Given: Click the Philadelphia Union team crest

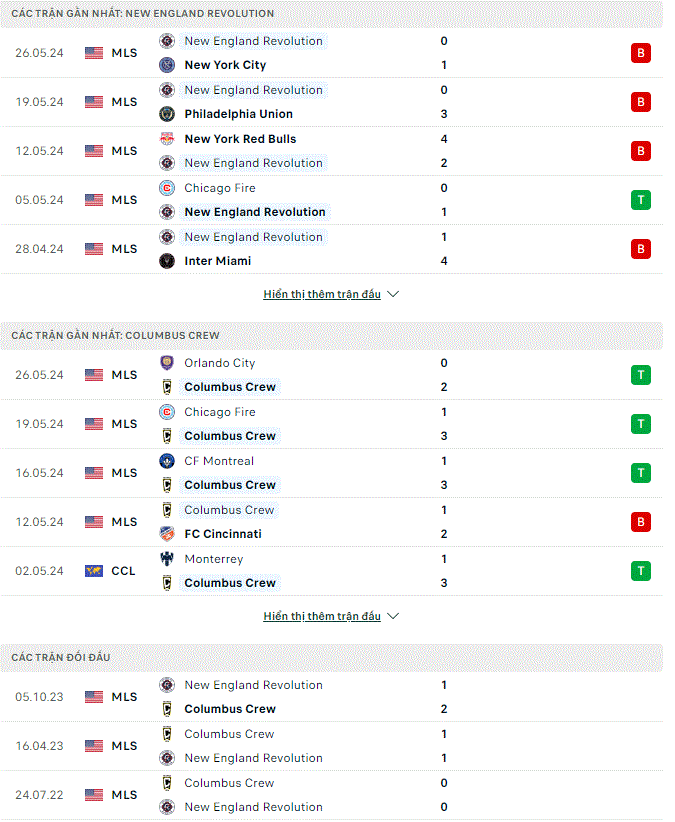Looking at the screenshot, I should click(x=167, y=114).
